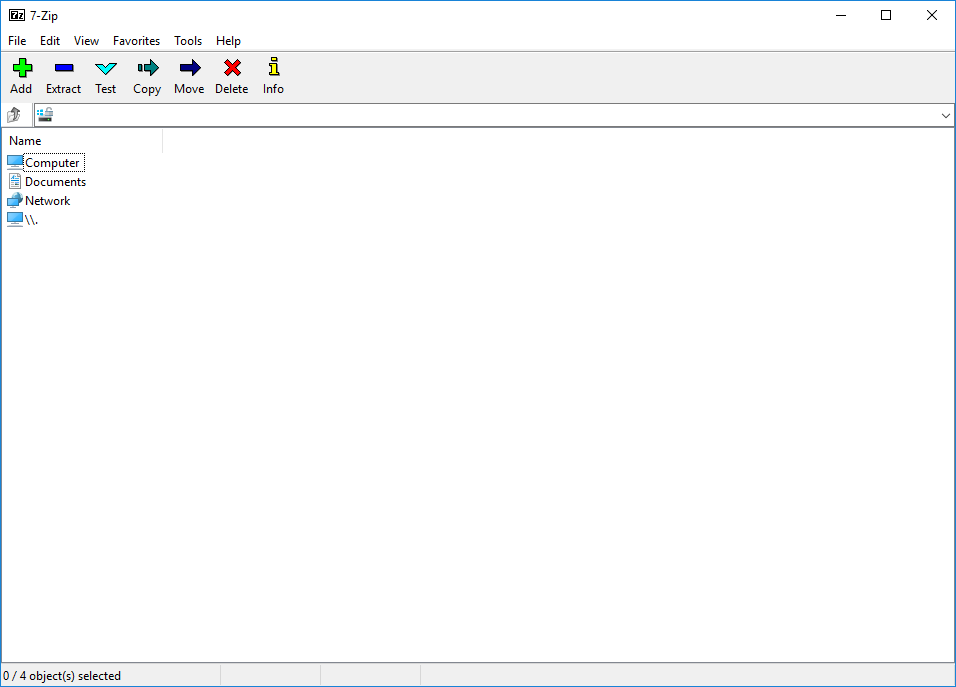Open the File menu
The height and width of the screenshot is (687, 956).
pos(17,41)
